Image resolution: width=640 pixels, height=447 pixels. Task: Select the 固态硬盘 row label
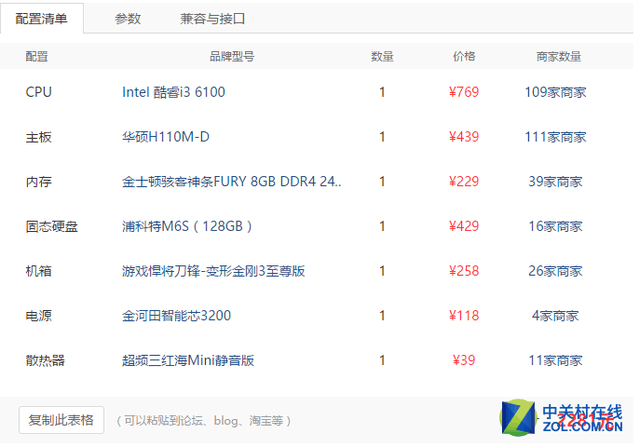pos(52,226)
